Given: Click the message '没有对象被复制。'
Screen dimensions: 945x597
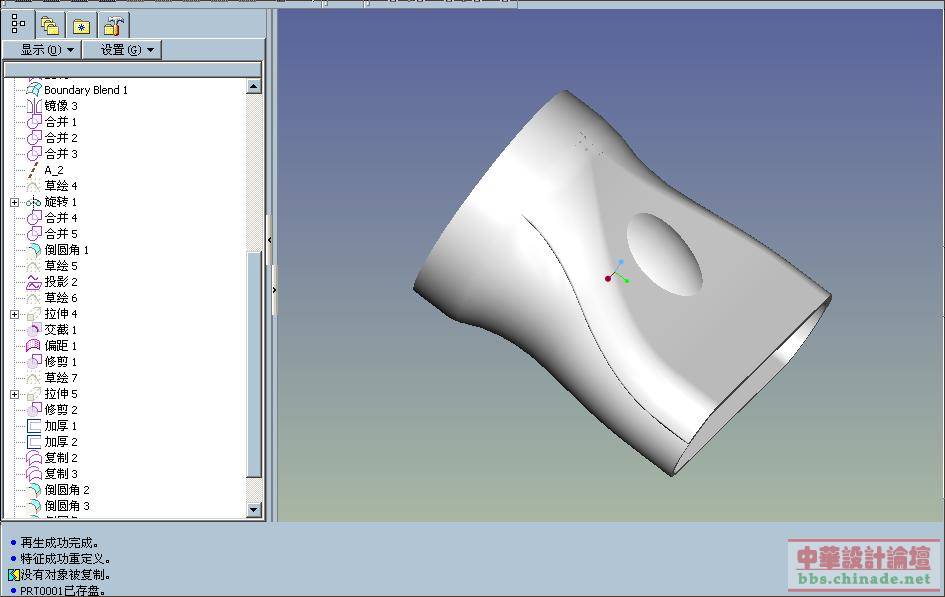Looking at the screenshot, I should pos(65,575).
